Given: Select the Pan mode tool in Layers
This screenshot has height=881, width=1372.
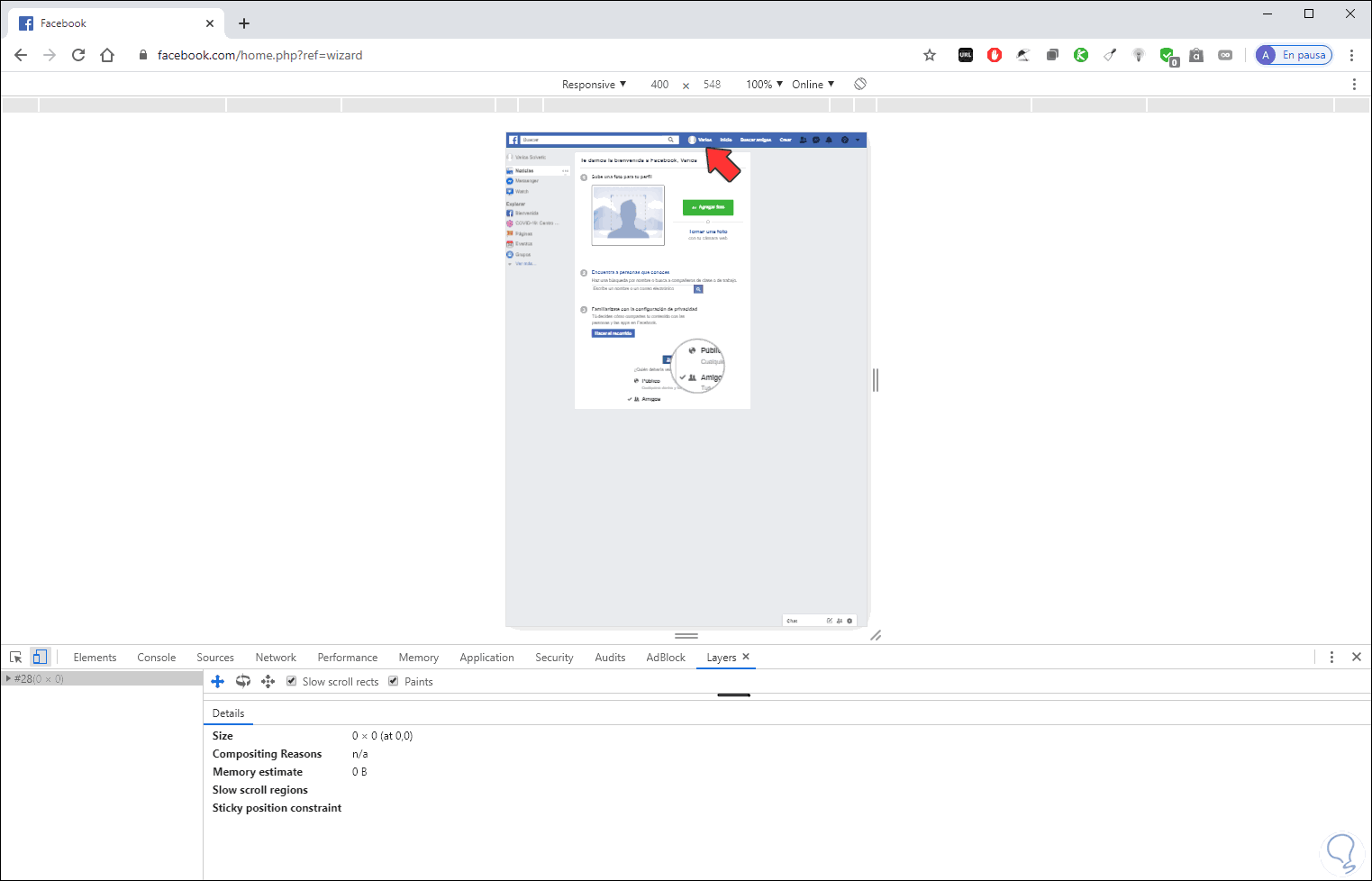Looking at the screenshot, I should coord(217,682).
